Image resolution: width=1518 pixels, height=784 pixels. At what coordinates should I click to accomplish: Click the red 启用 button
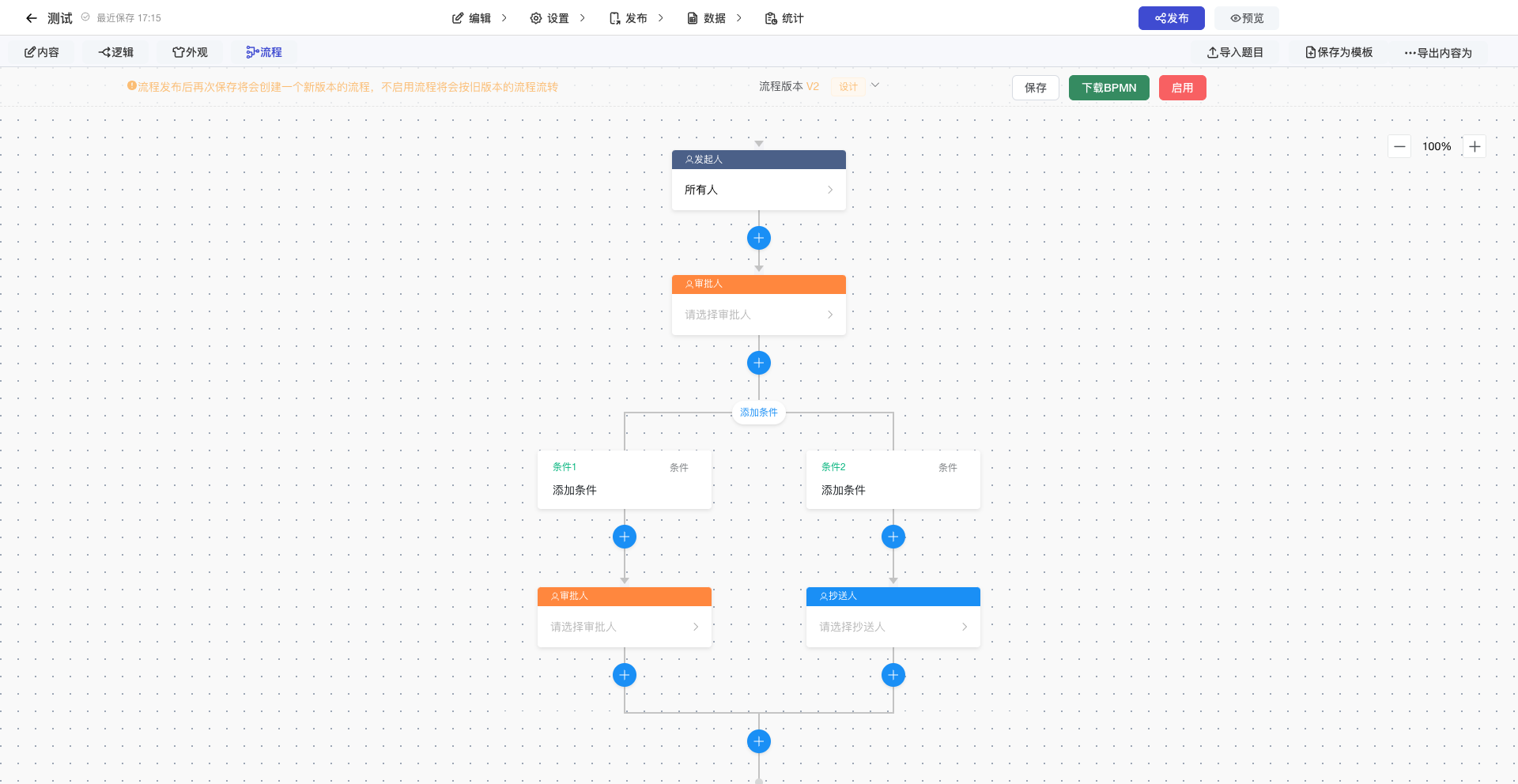[1182, 88]
